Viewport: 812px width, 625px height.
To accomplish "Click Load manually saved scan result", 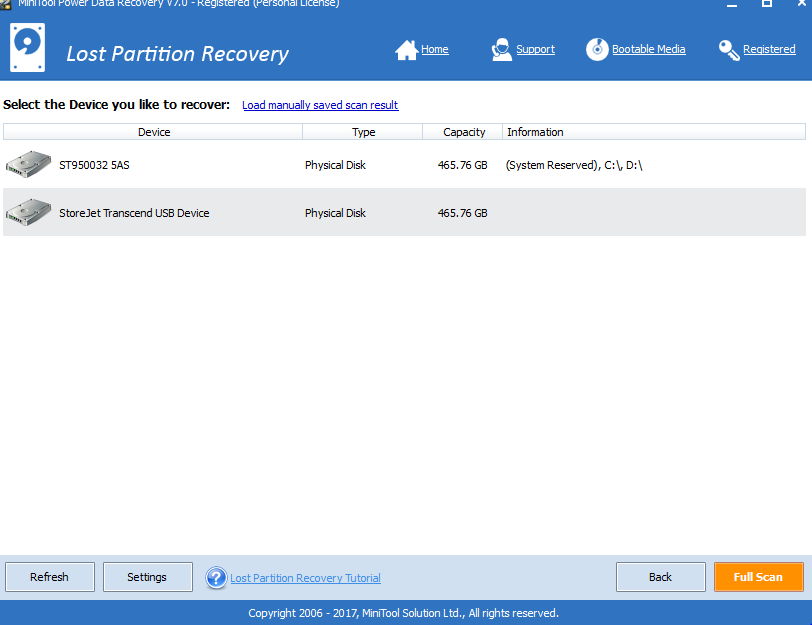I will click(320, 105).
